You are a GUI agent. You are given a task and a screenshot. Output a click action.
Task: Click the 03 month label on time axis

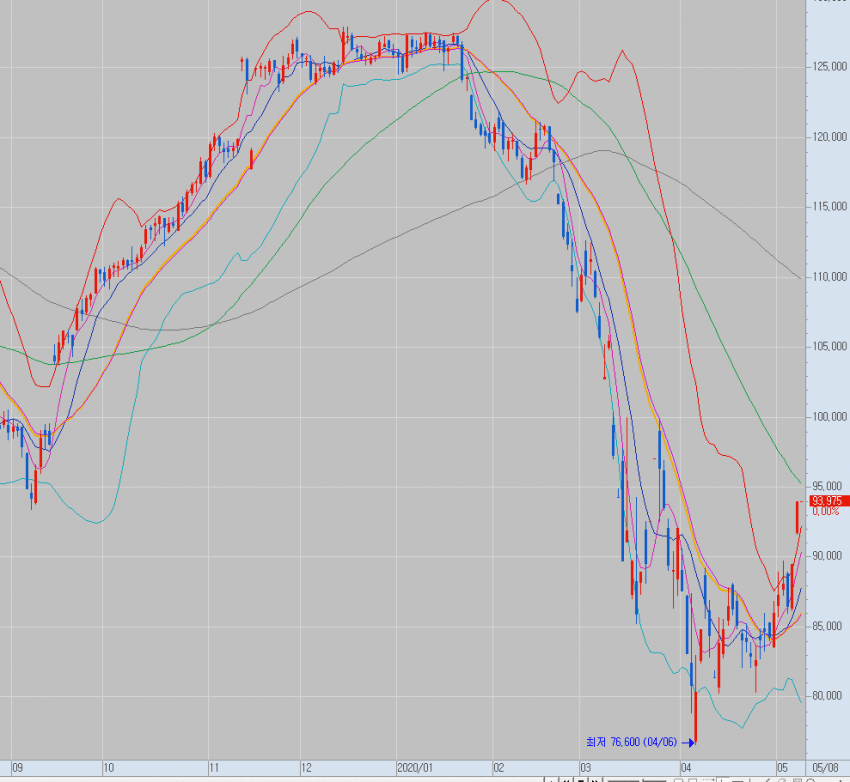[x=585, y=768]
